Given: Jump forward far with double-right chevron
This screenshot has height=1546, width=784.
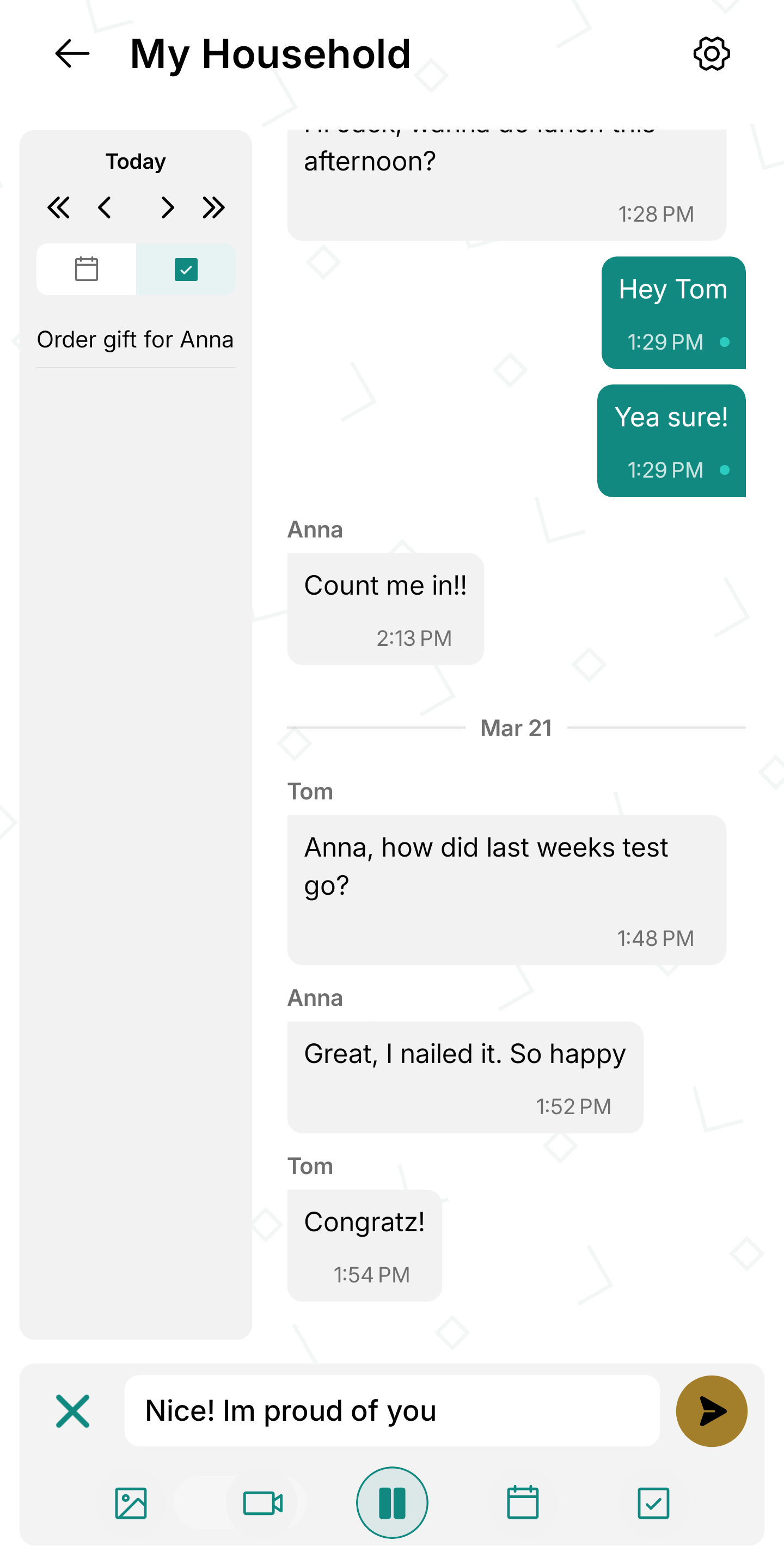Looking at the screenshot, I should [213, 207].
